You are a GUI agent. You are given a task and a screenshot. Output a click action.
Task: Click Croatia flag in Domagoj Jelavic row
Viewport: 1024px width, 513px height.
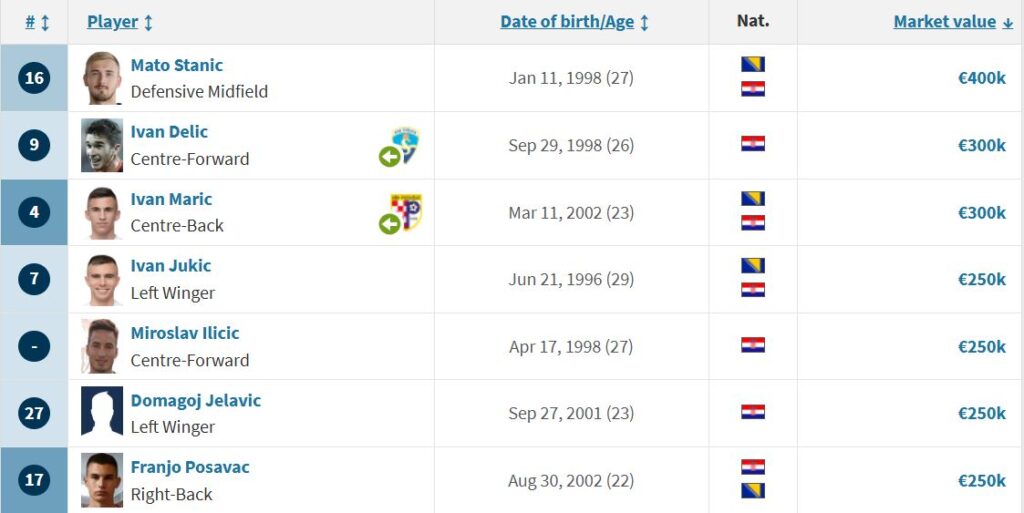click(753, 412)
